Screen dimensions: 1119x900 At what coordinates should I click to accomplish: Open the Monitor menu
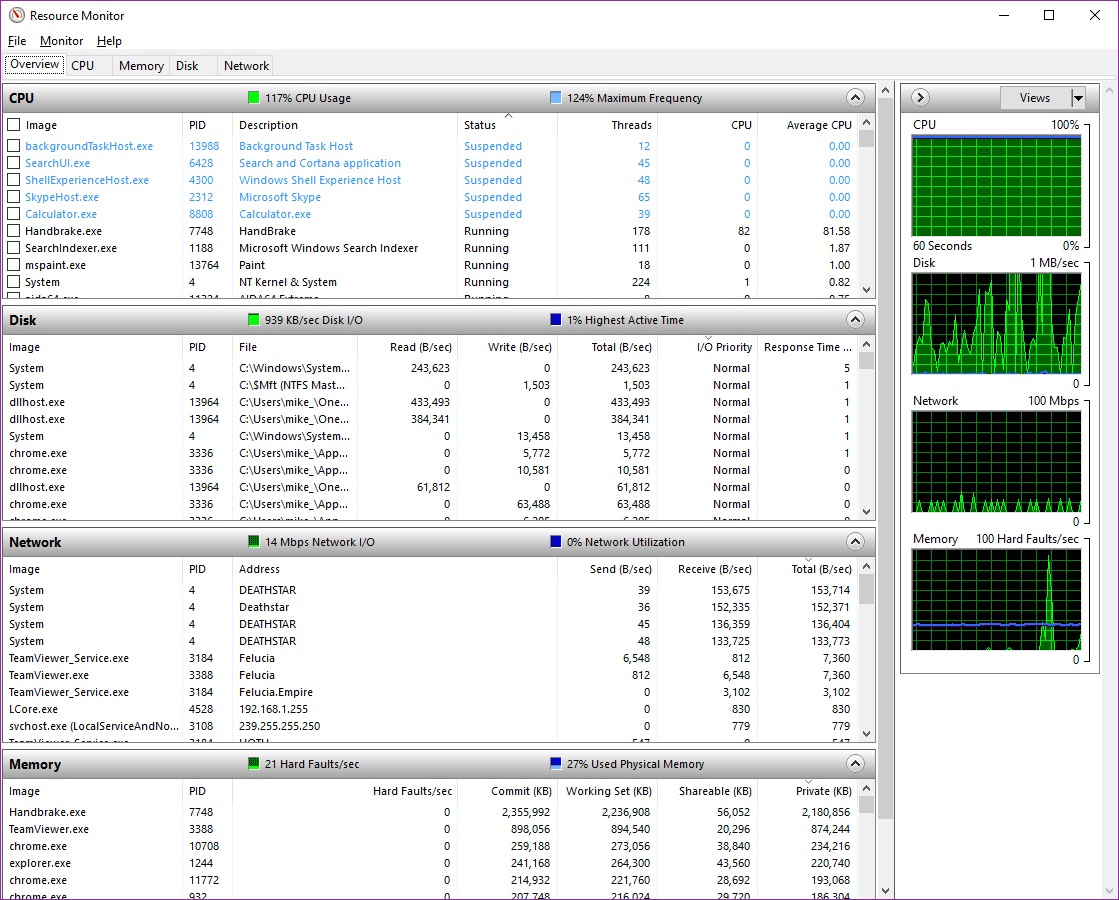coord(61,41)
